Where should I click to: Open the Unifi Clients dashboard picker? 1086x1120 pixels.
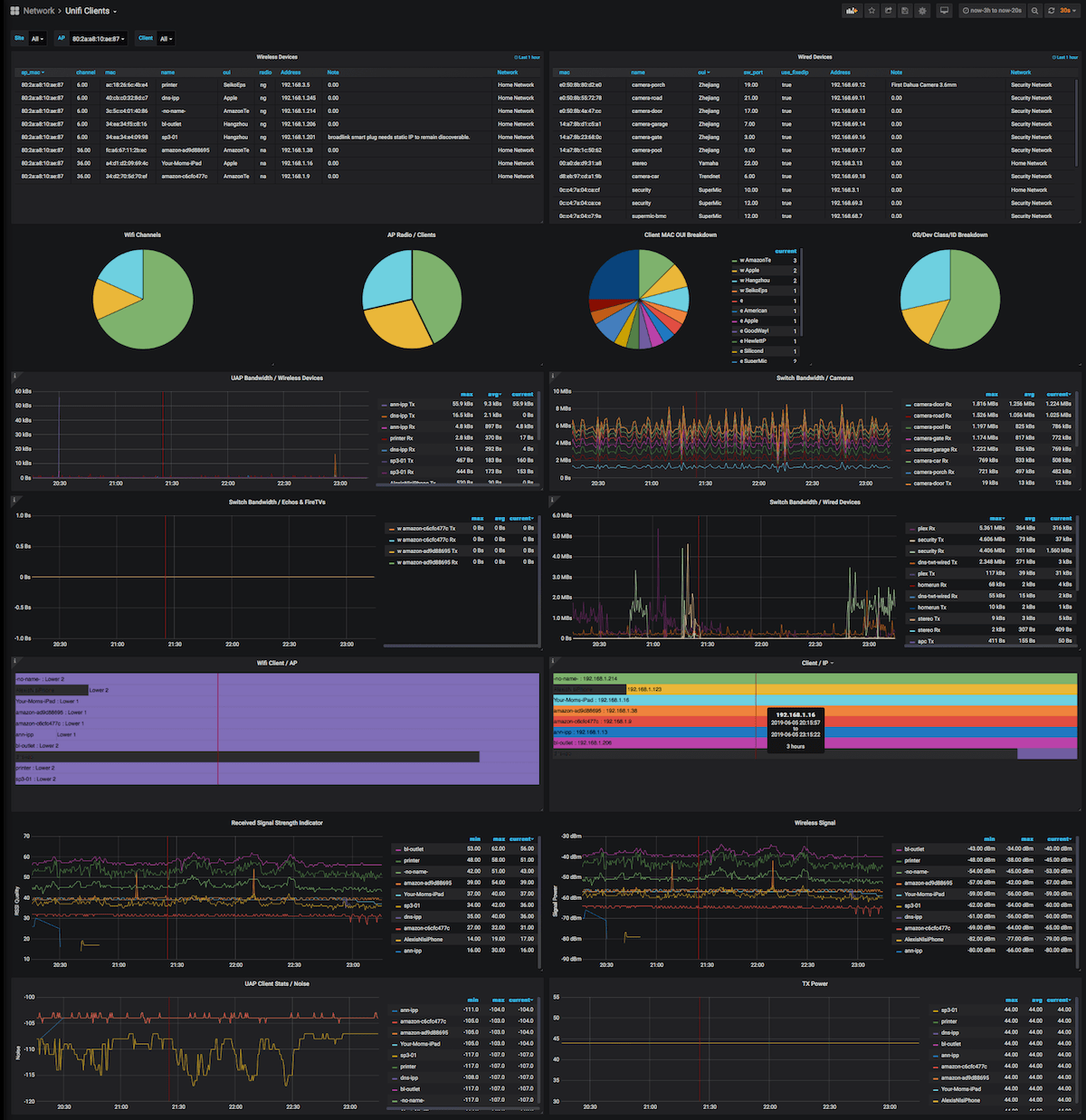[90, 11]
